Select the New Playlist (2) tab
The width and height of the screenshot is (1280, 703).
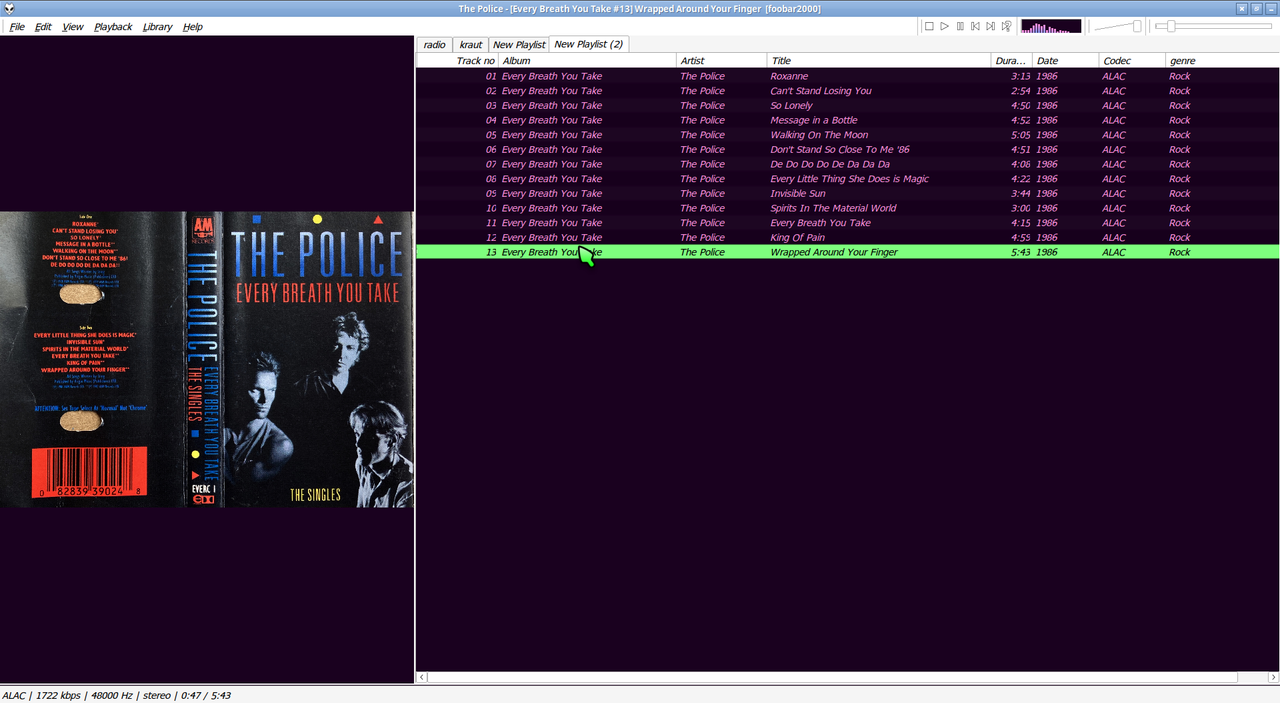589,44
